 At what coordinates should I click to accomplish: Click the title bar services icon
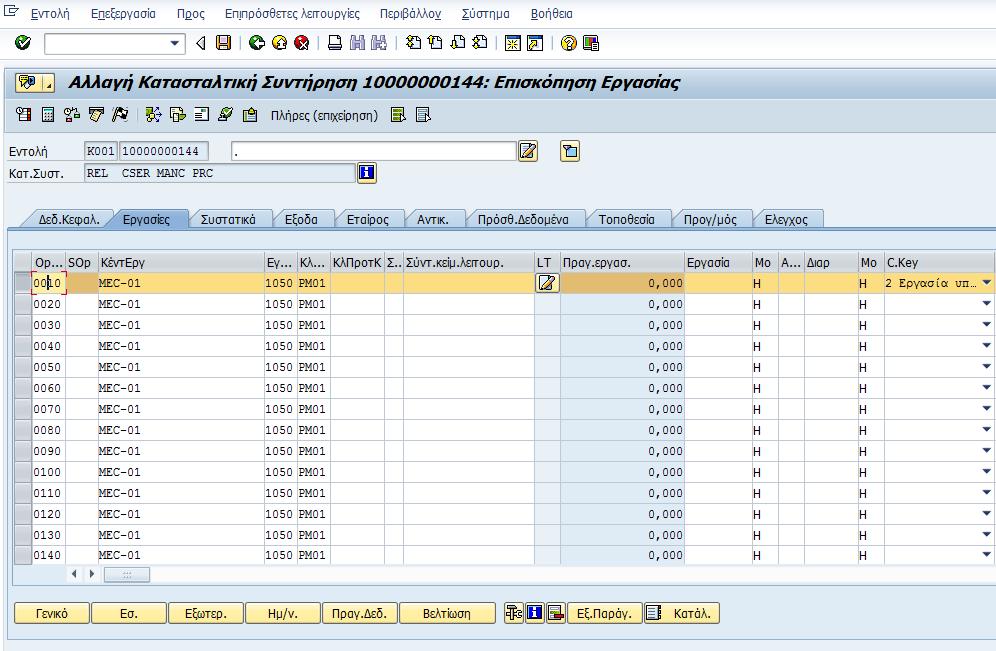(27, 83)
